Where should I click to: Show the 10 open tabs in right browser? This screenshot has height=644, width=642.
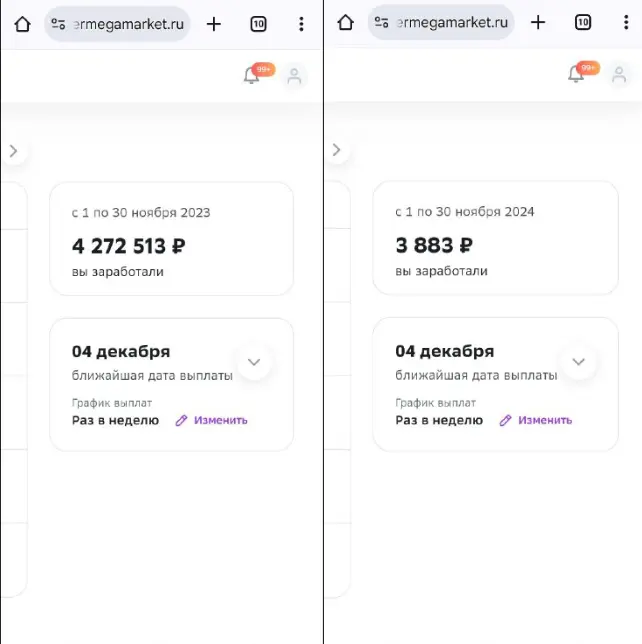583,23
